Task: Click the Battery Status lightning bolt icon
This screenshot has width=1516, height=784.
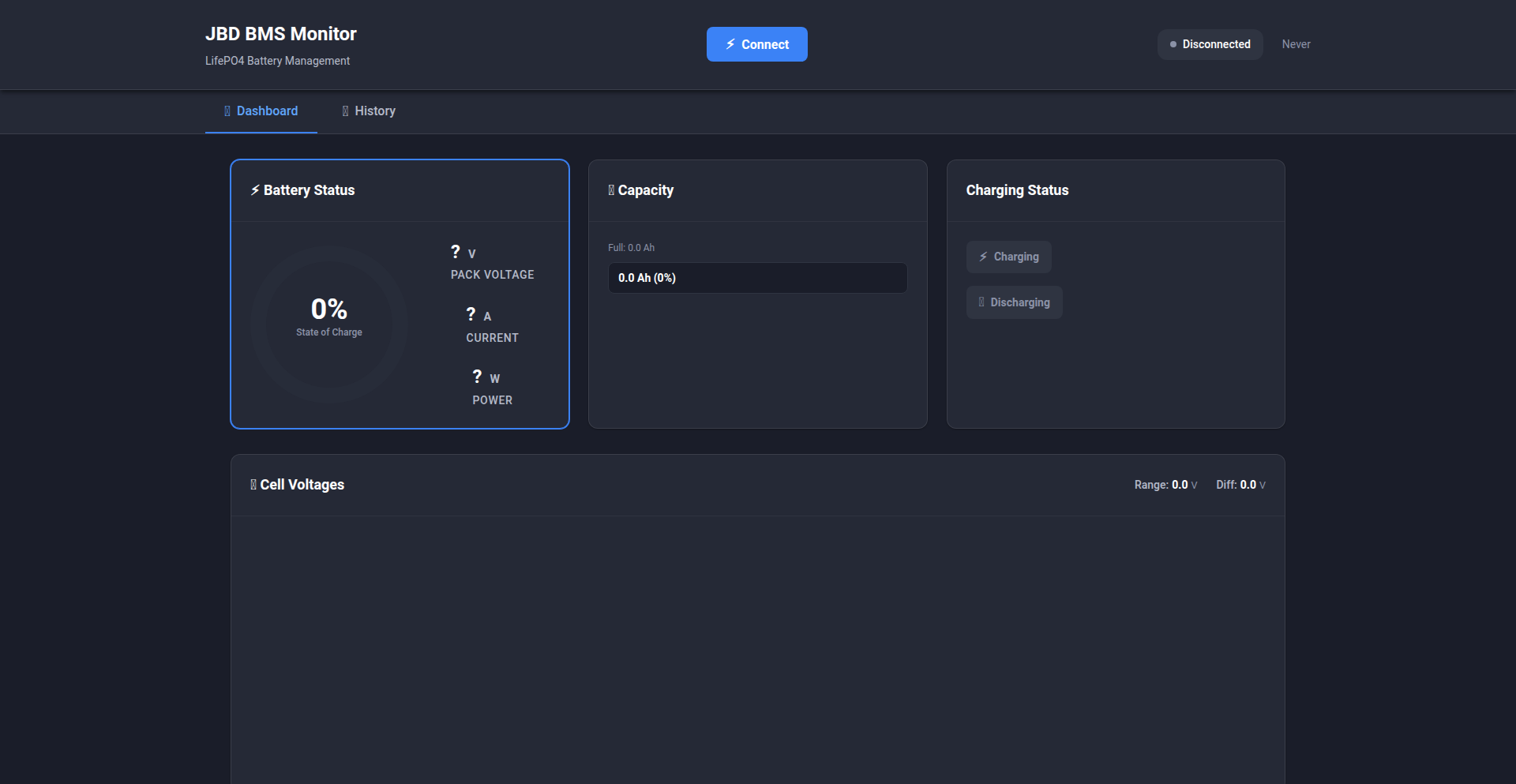Action: pyautogui.click(x=255, y=190)
